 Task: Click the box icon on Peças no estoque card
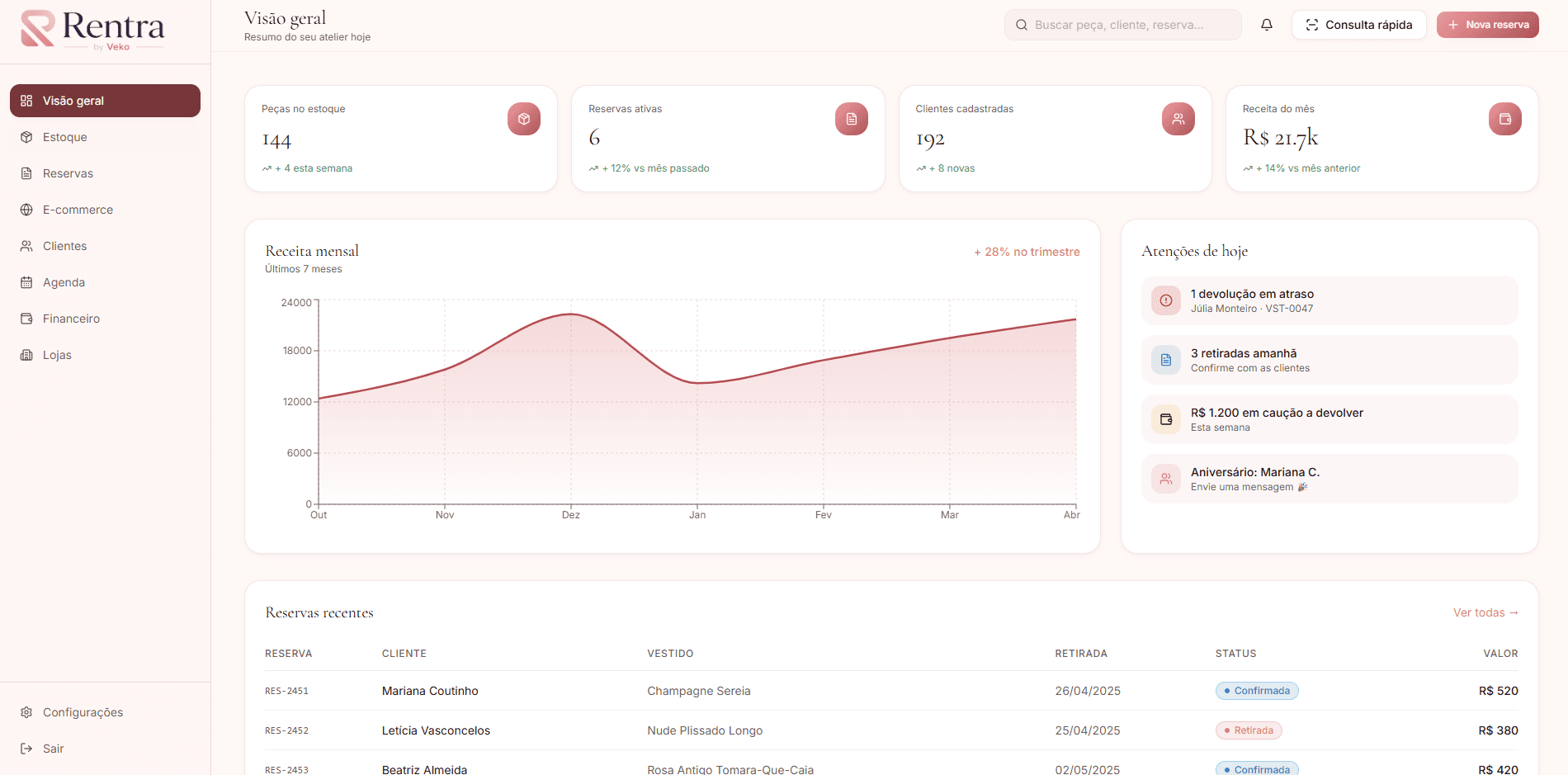(x=524, y=119)
